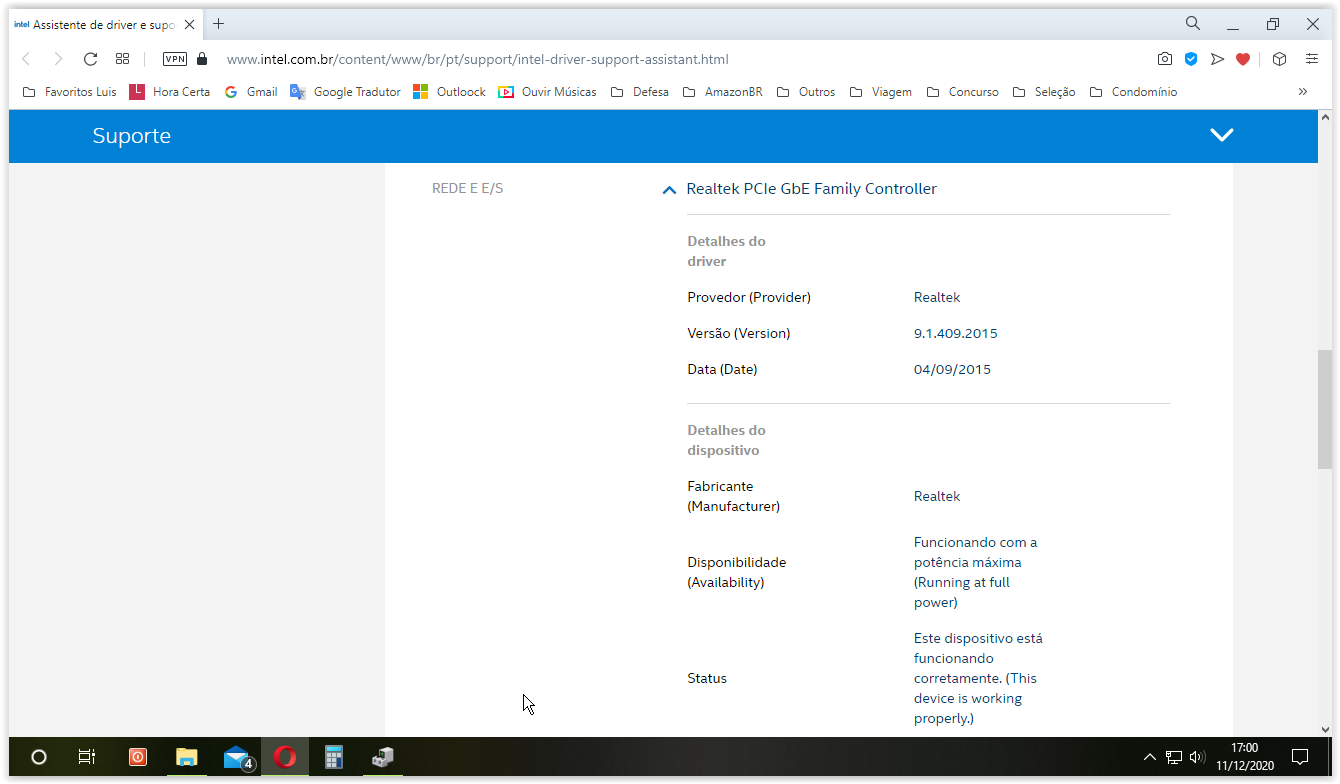Click the search tabs magnifier icon
Screen dimensions: 1340x784
point(1193,23)
